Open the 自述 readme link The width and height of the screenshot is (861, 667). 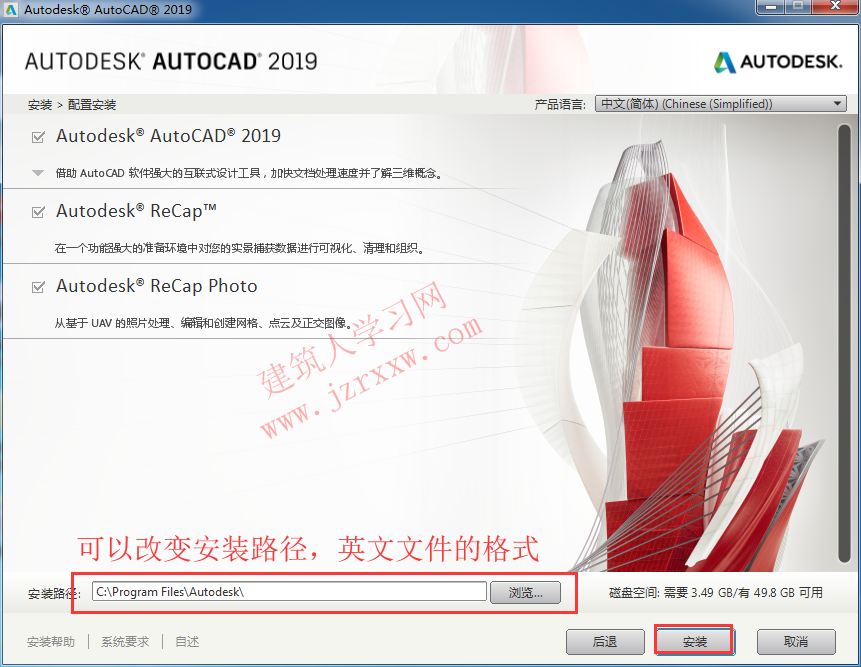(x=187, y=642)
